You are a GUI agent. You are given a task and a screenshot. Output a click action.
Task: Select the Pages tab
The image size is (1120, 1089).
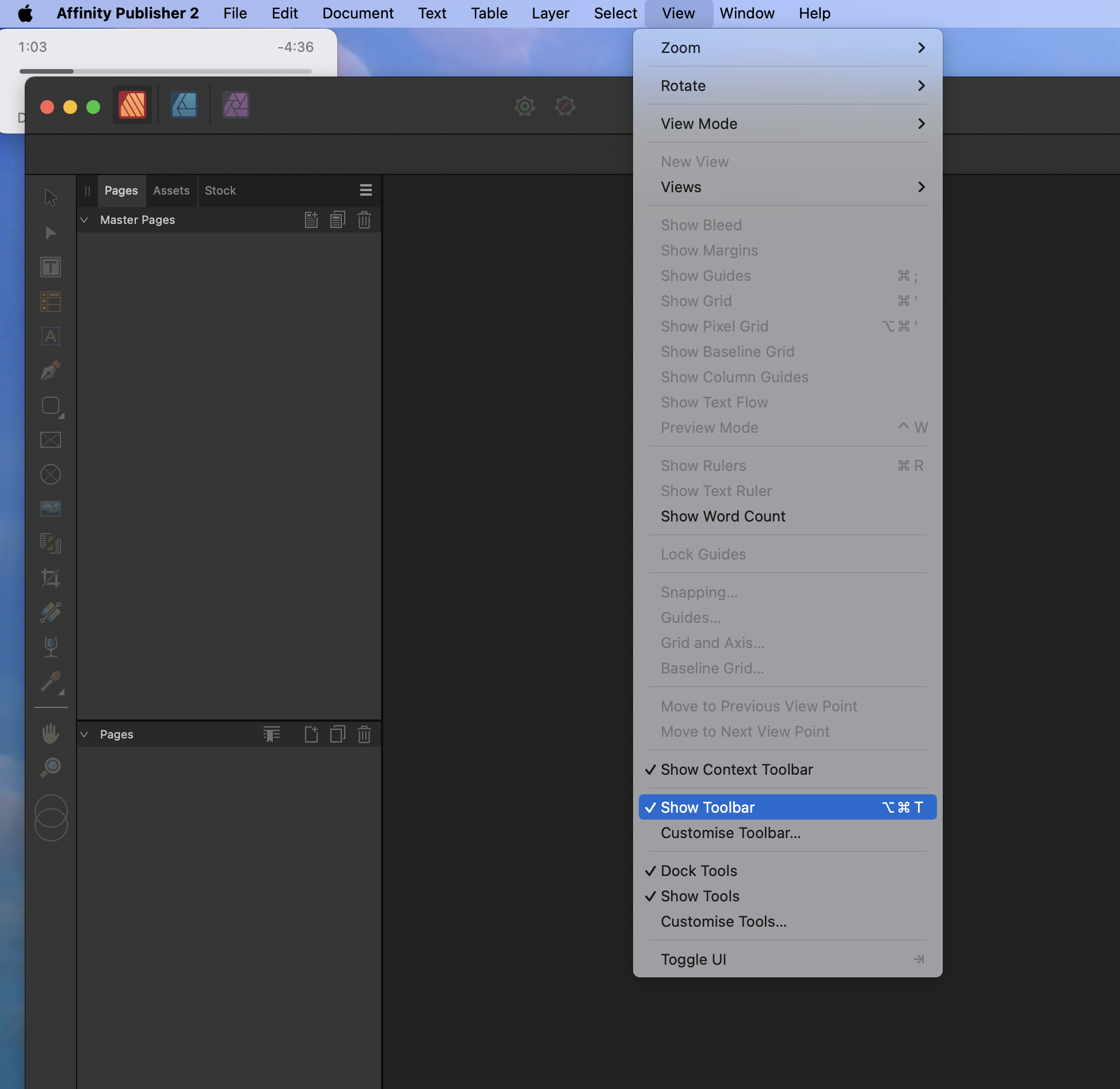121,191
